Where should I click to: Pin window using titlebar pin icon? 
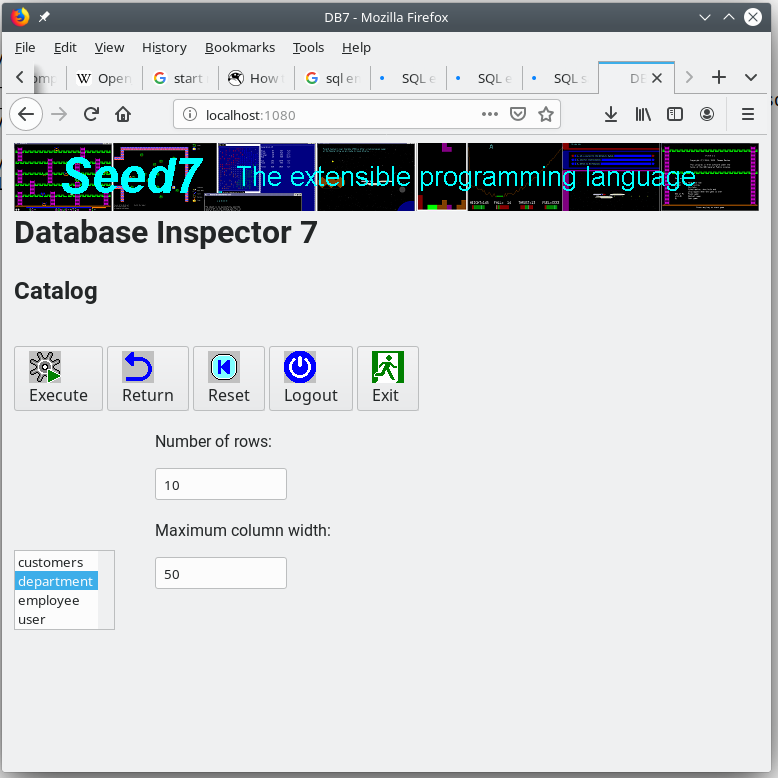point(44,17)
